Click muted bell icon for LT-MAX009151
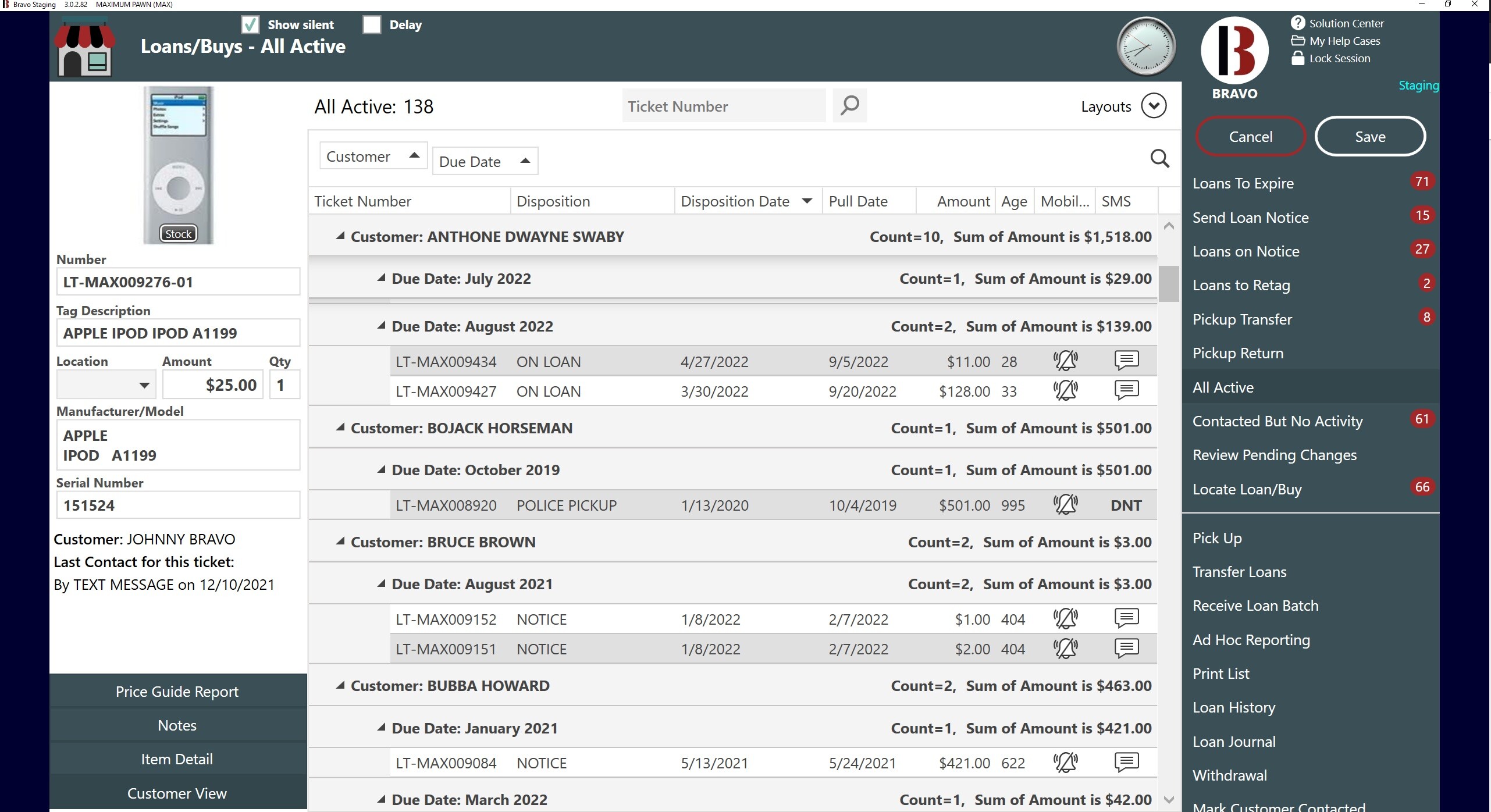 pos(1065,649)
